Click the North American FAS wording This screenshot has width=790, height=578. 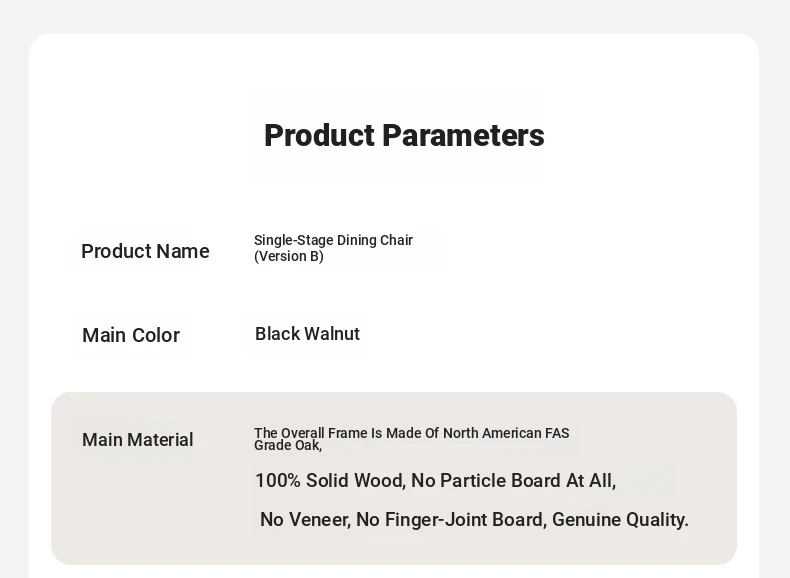[506, 433]
